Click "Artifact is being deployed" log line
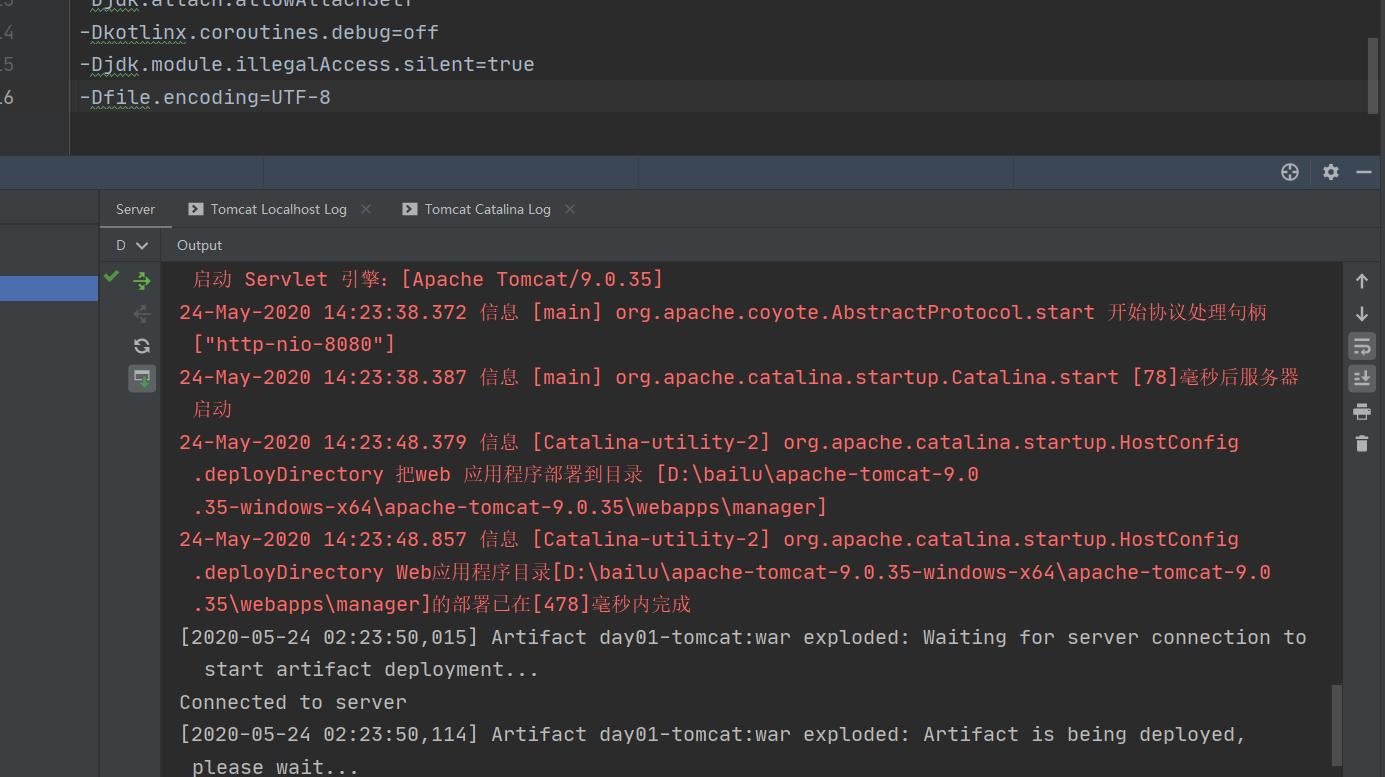 point(713,750)
